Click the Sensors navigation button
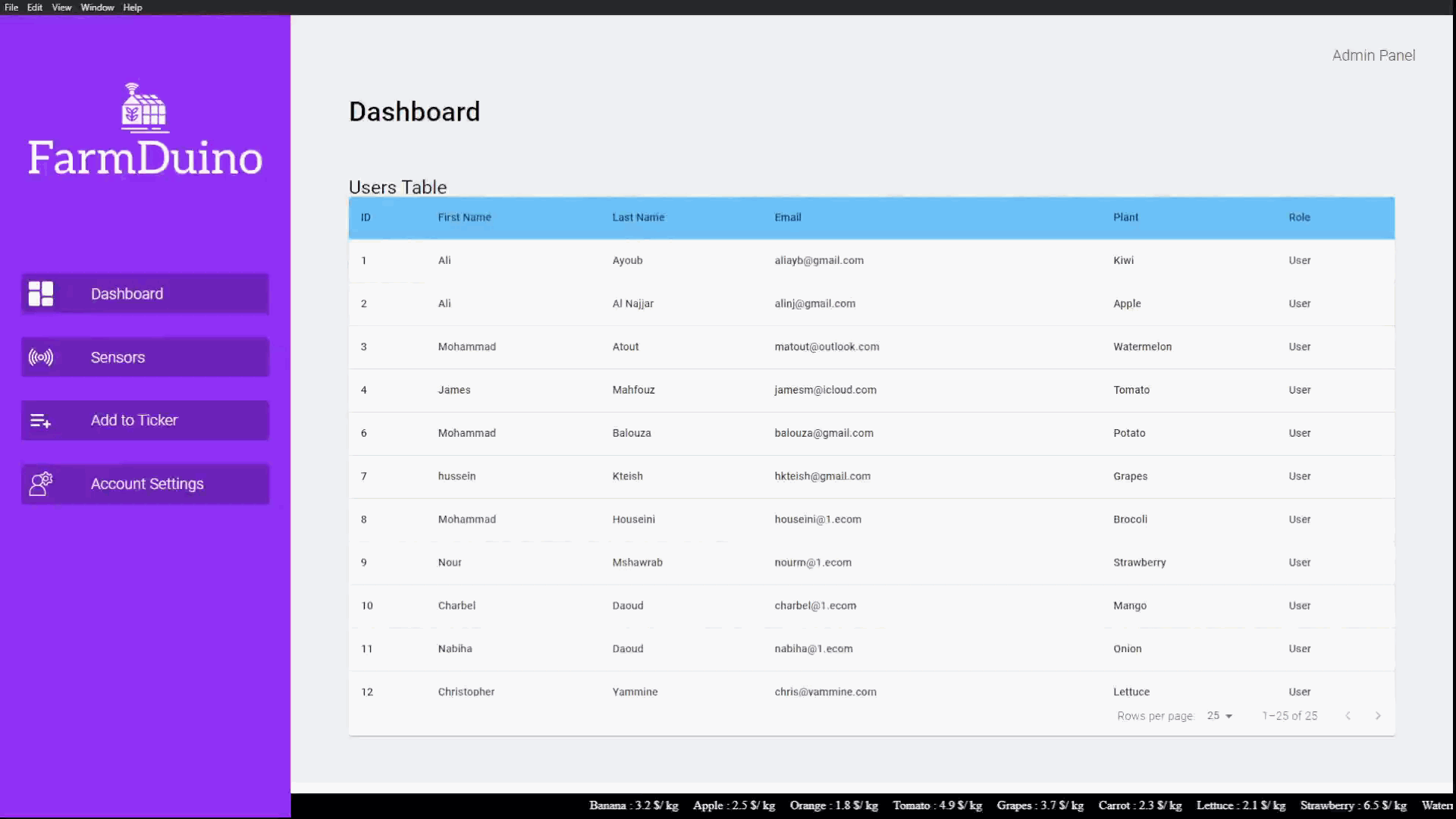 (x=145, y=357)
